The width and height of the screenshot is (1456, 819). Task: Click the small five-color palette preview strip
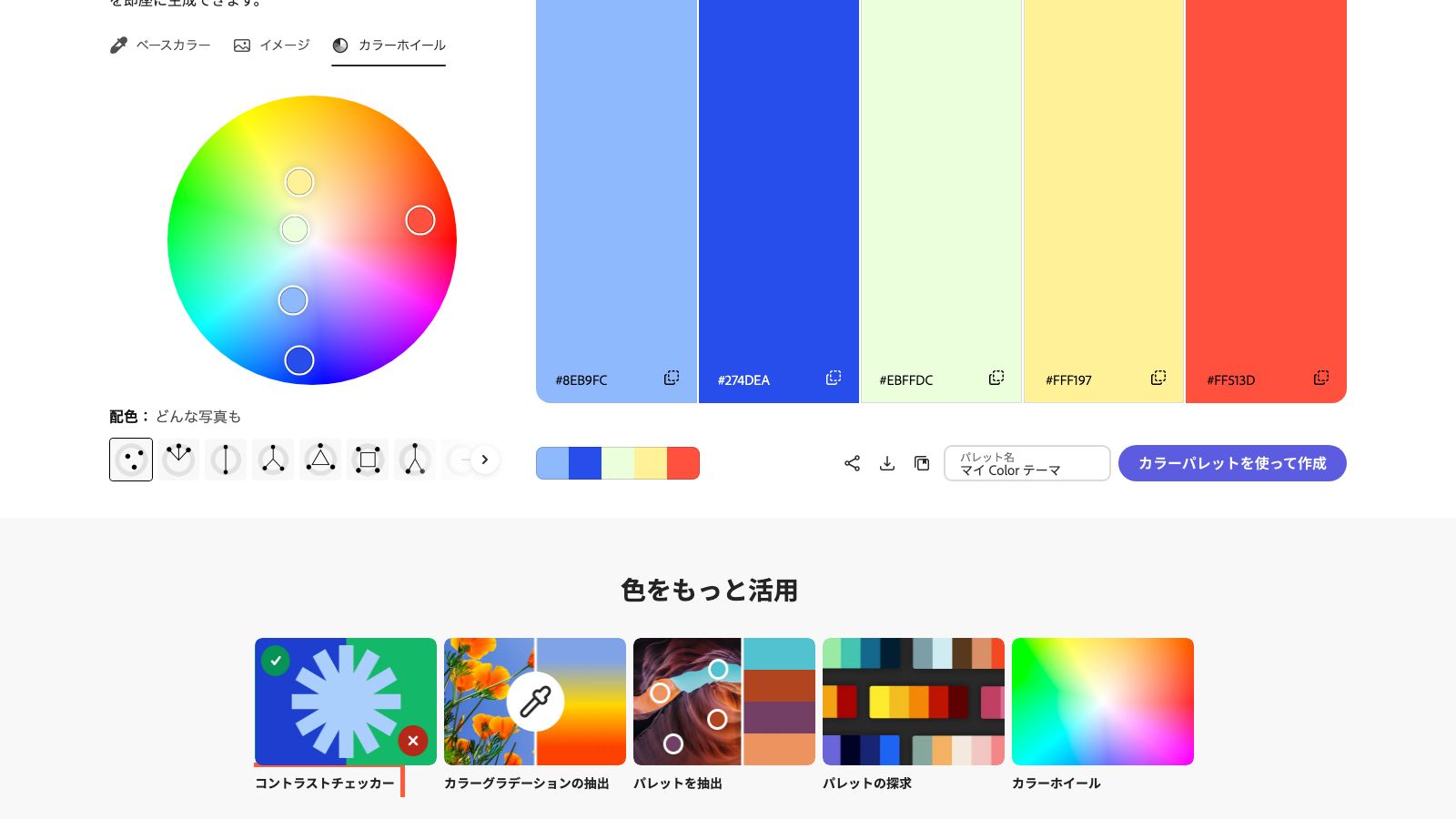coord(618,463)
